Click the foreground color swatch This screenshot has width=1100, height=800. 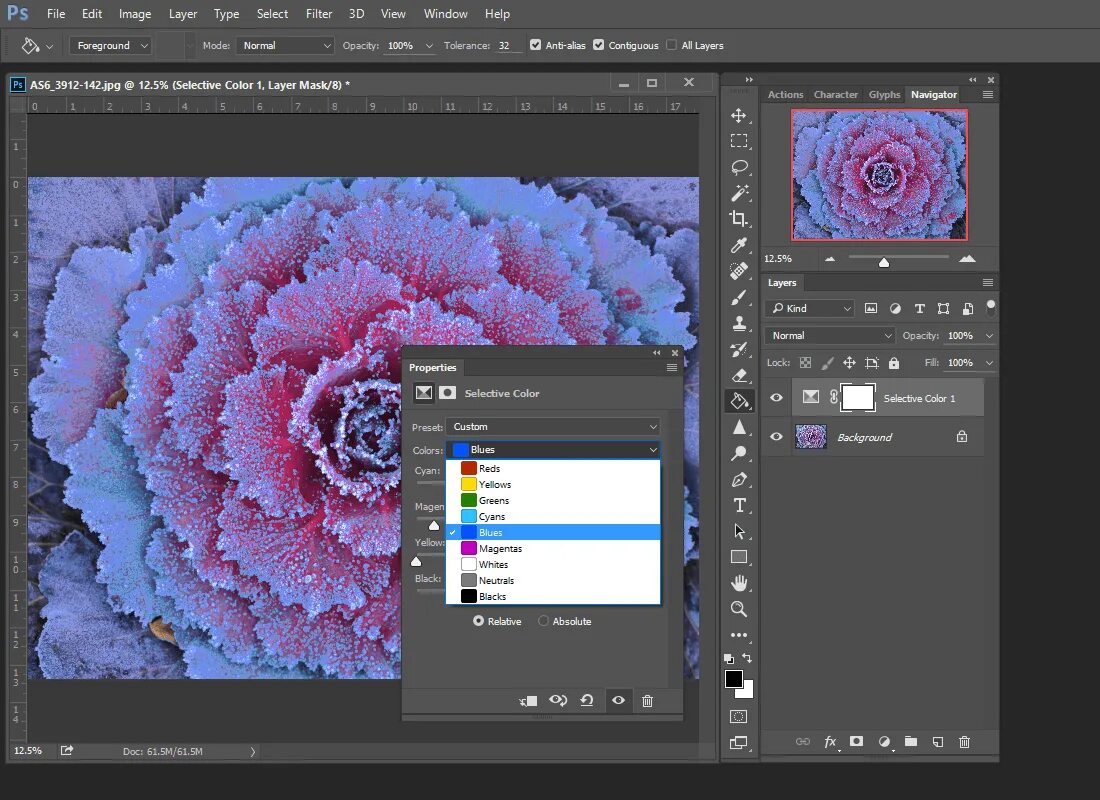[x=733, y=679]
